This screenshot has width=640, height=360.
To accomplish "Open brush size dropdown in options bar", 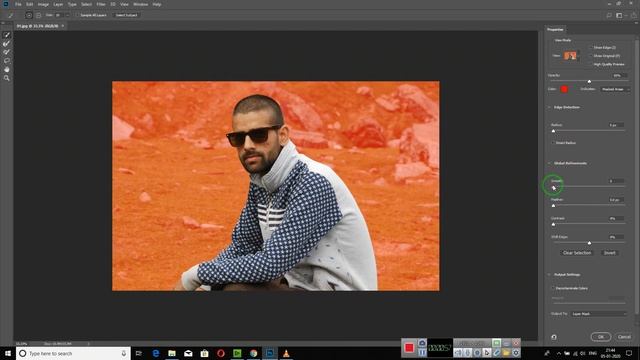I will click(x=67, y=15).
